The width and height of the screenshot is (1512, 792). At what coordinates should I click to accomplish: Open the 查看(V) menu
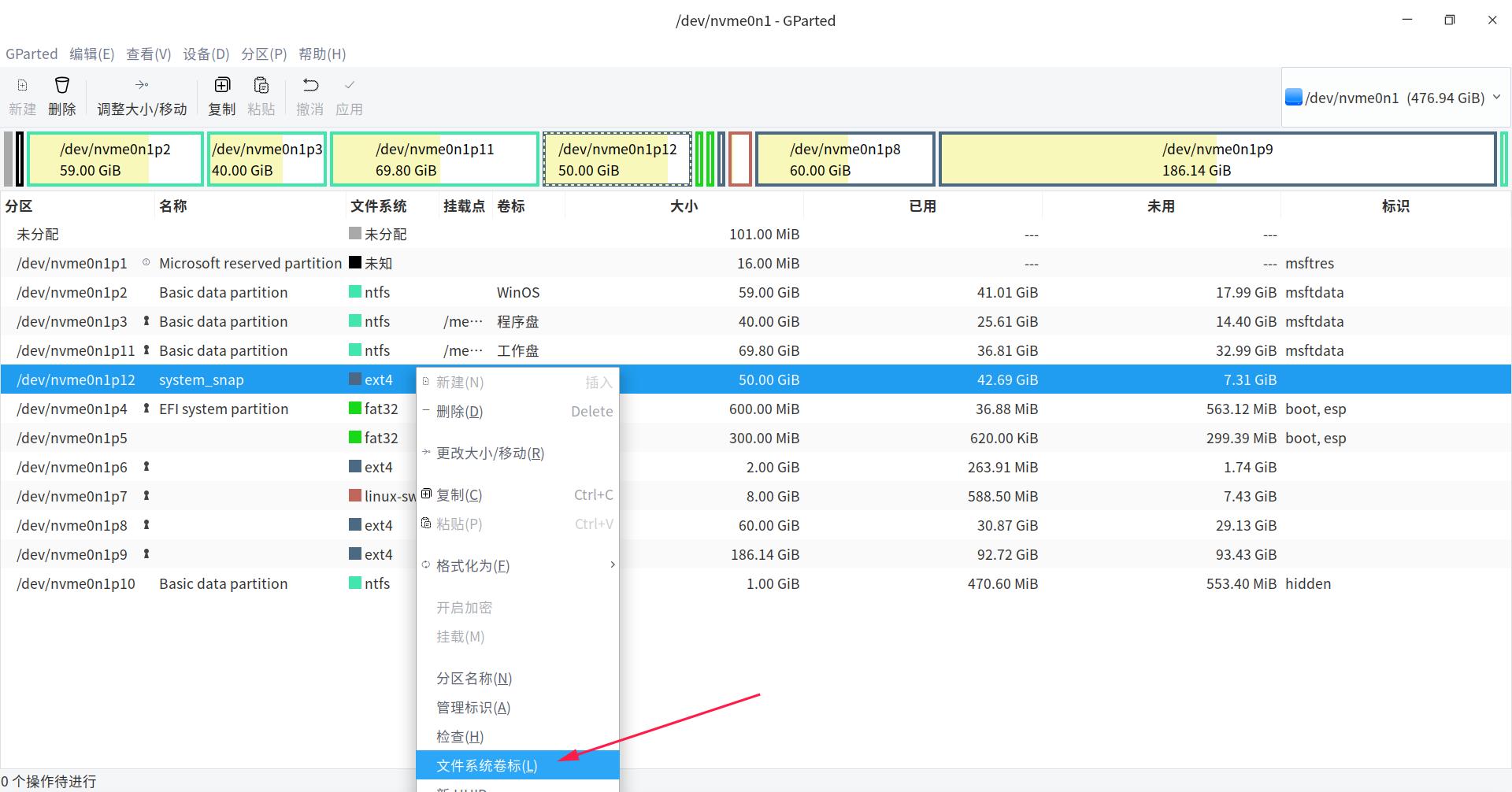coord(149,54)
